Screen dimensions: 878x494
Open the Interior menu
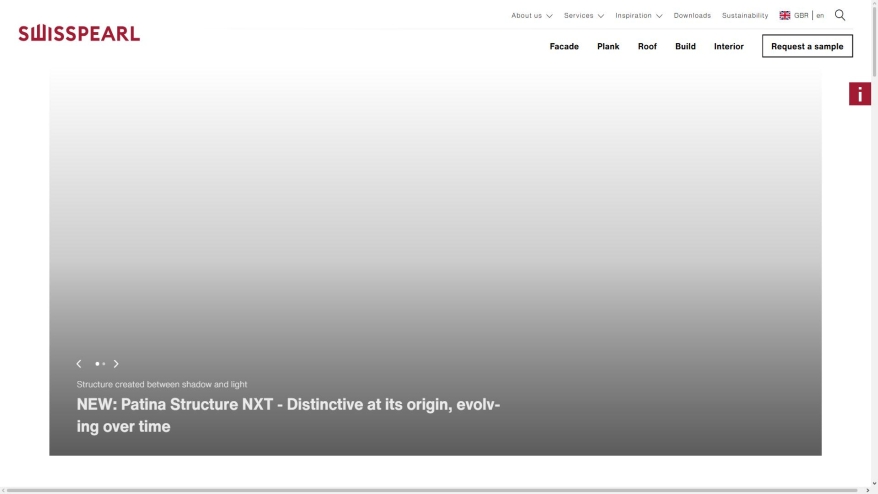pyautogui.click(x=728, y=46)
